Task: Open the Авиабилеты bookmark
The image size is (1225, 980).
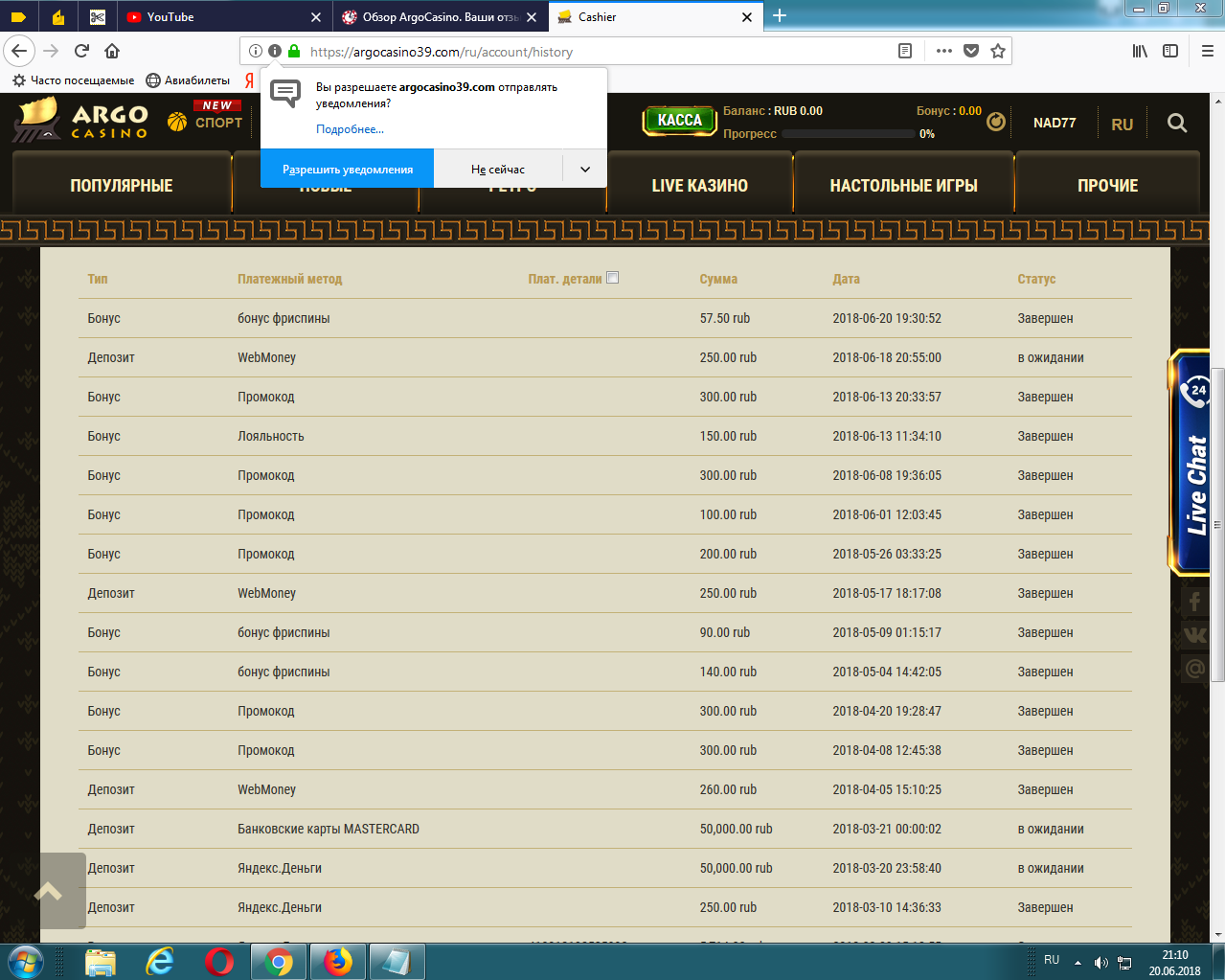Action: tap(188, 80)
